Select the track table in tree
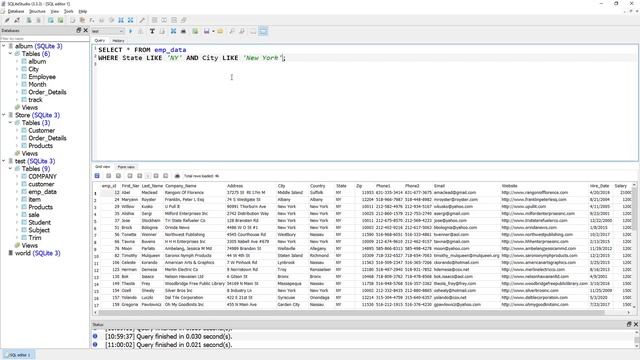640x360 pixels. click(x=35, y=100)
